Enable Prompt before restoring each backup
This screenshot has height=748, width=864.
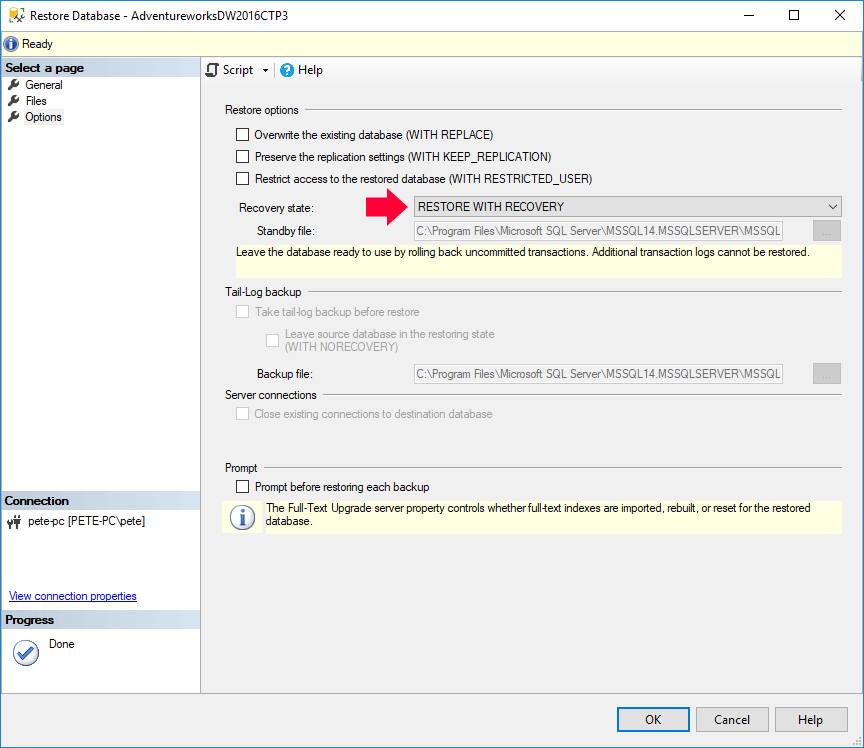[242, 487]
